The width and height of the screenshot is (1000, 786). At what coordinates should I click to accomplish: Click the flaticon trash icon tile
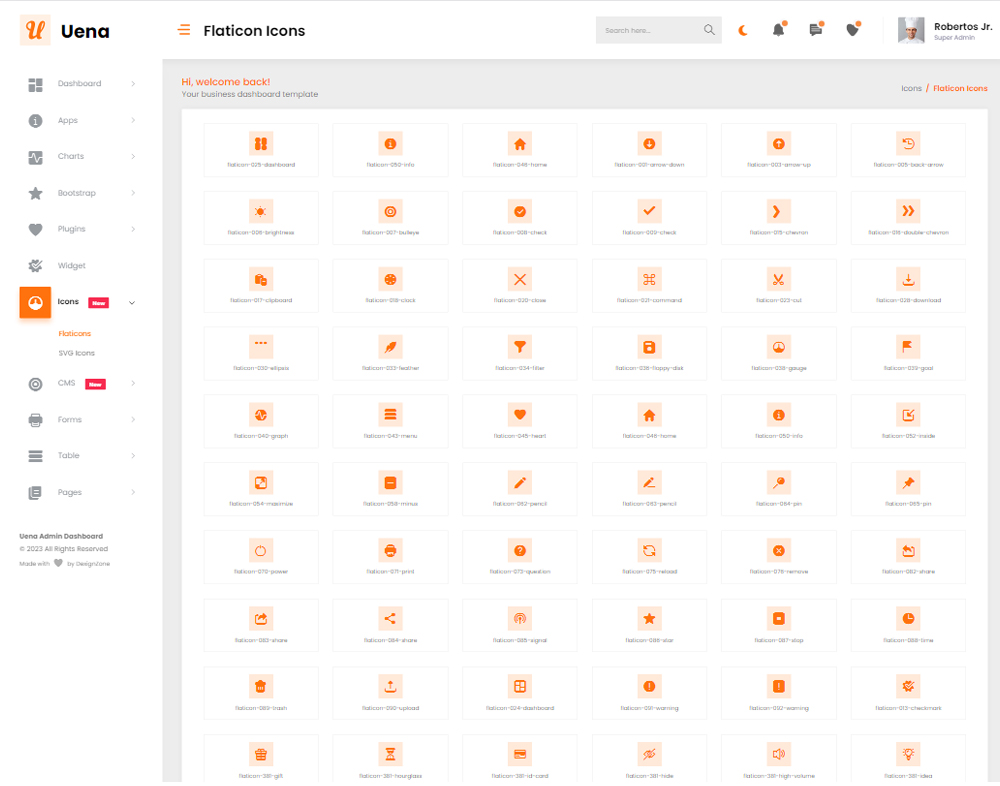[x=260, y=693]
